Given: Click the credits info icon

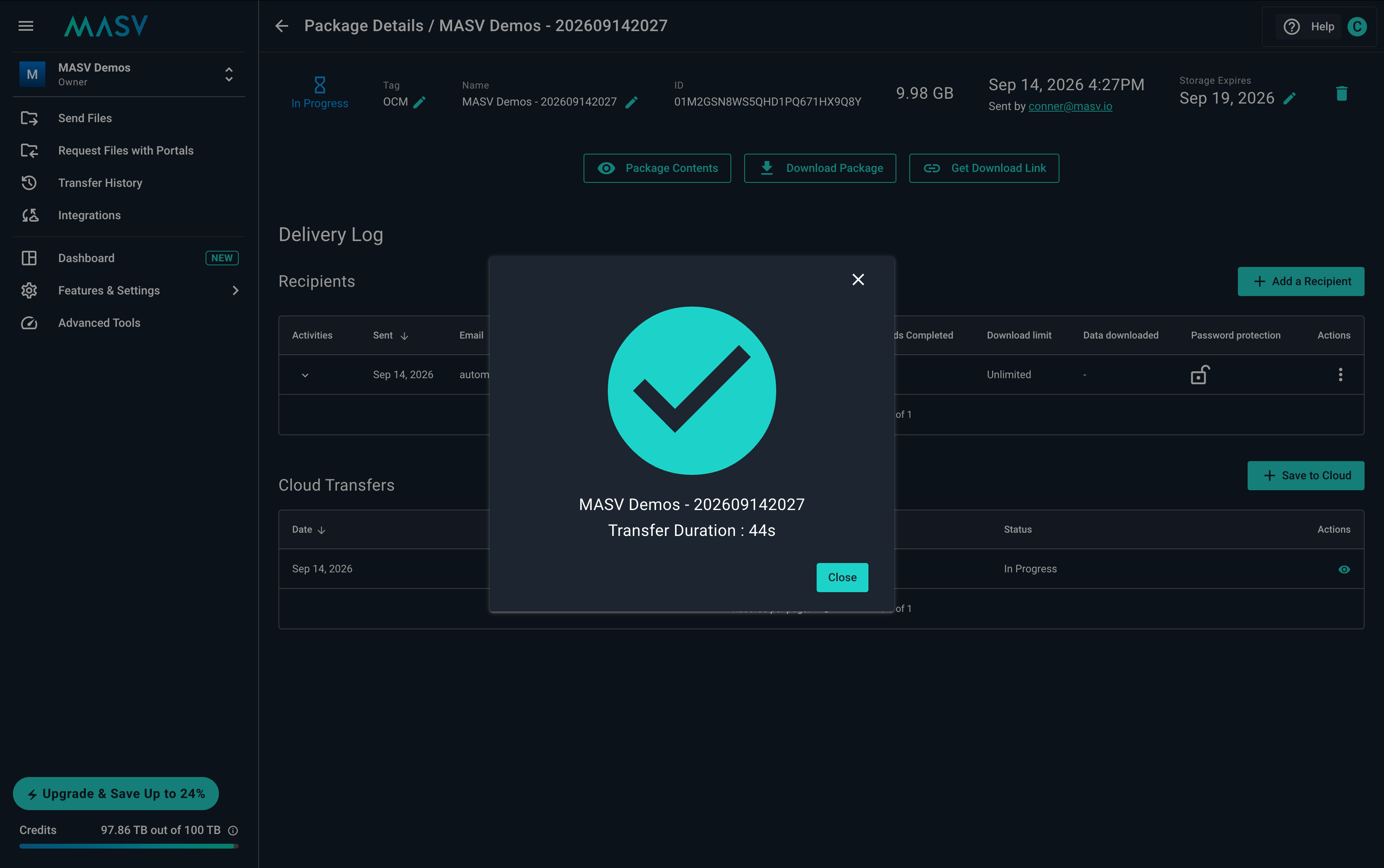Looking at the screenshot, I should [x=233, y=831].
